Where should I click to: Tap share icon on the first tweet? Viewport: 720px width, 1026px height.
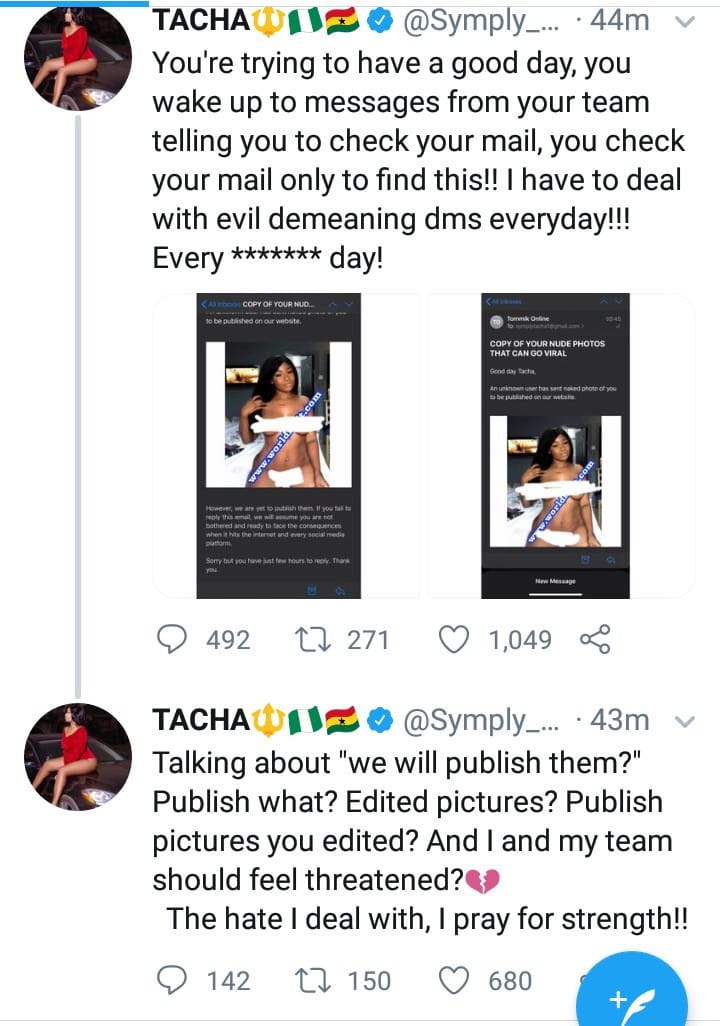[x=595, y=639]
